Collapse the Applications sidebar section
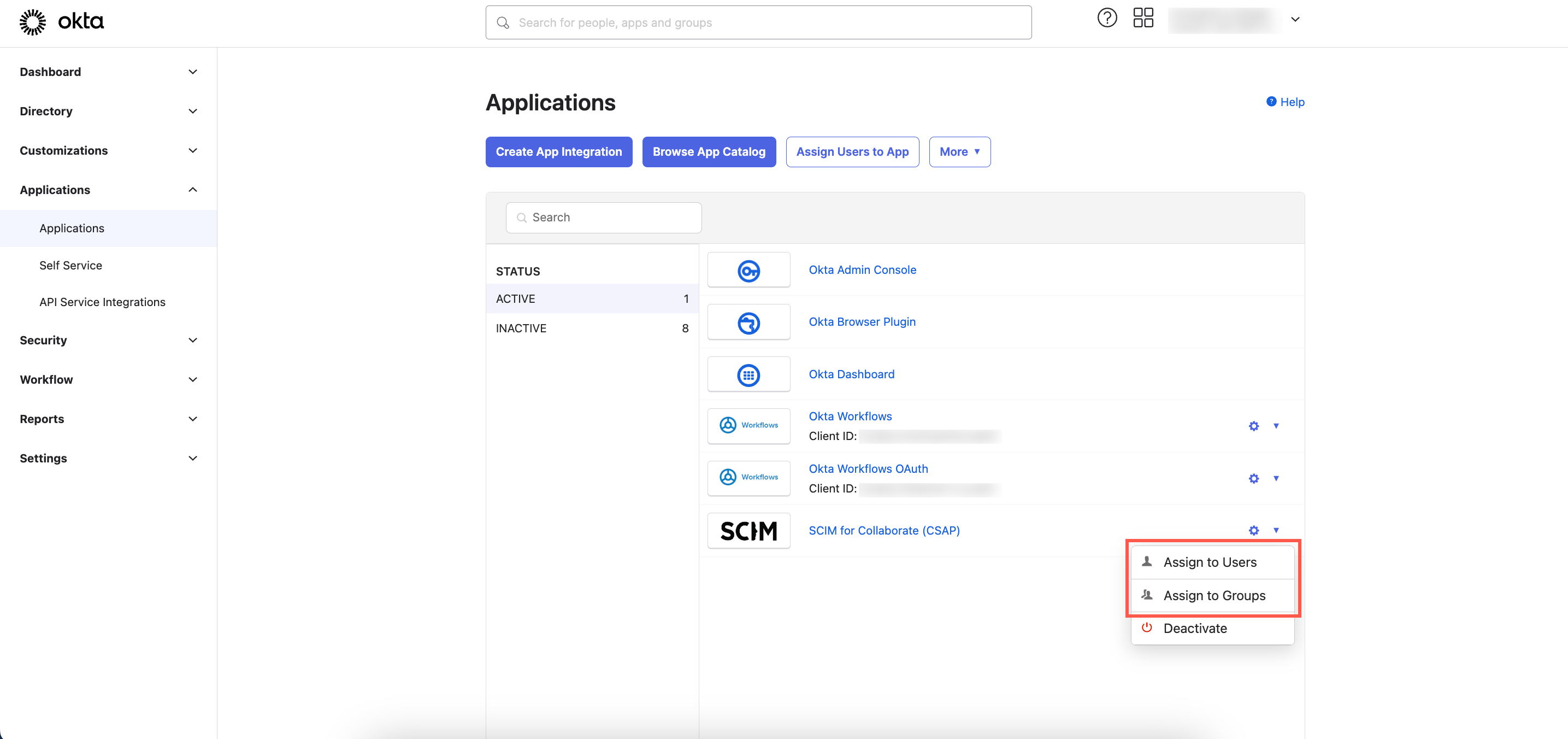 tap(192, 190)
